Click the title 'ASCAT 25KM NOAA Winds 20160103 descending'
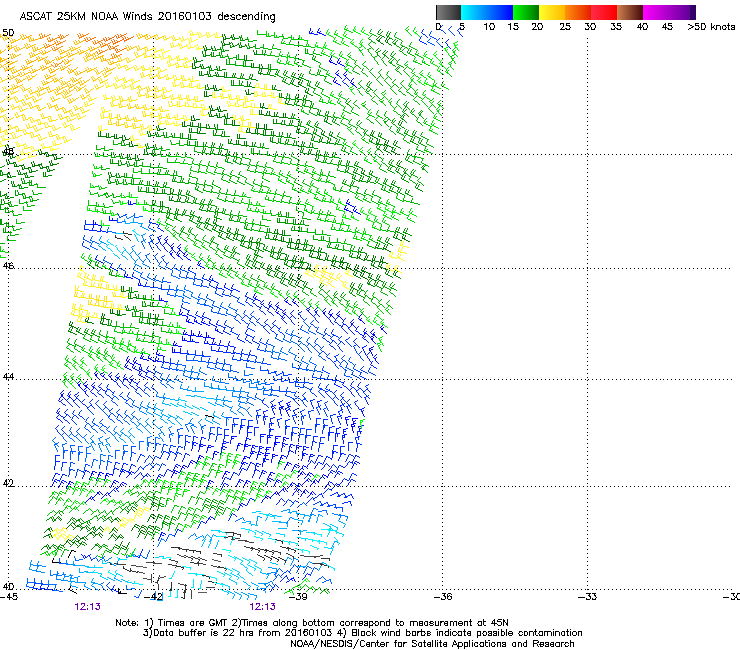Viewport: 740px width, 650px height. coord(147,17)
